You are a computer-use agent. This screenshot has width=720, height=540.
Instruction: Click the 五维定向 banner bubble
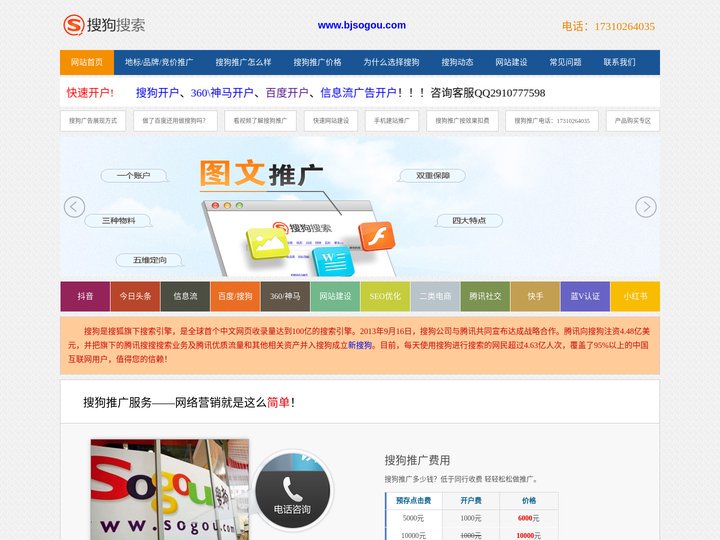(x=150, y=260)
